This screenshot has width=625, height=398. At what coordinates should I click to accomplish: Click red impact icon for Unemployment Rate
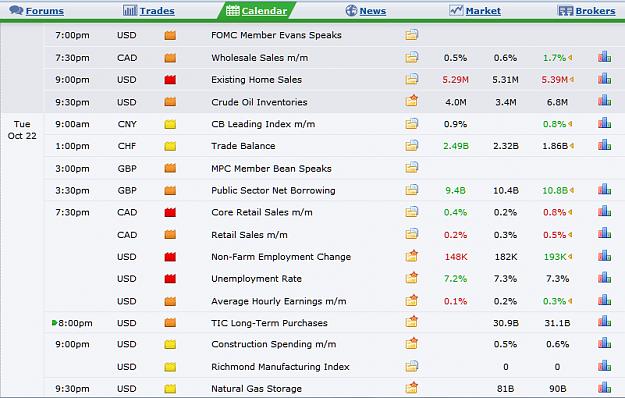tap(170, 278)
